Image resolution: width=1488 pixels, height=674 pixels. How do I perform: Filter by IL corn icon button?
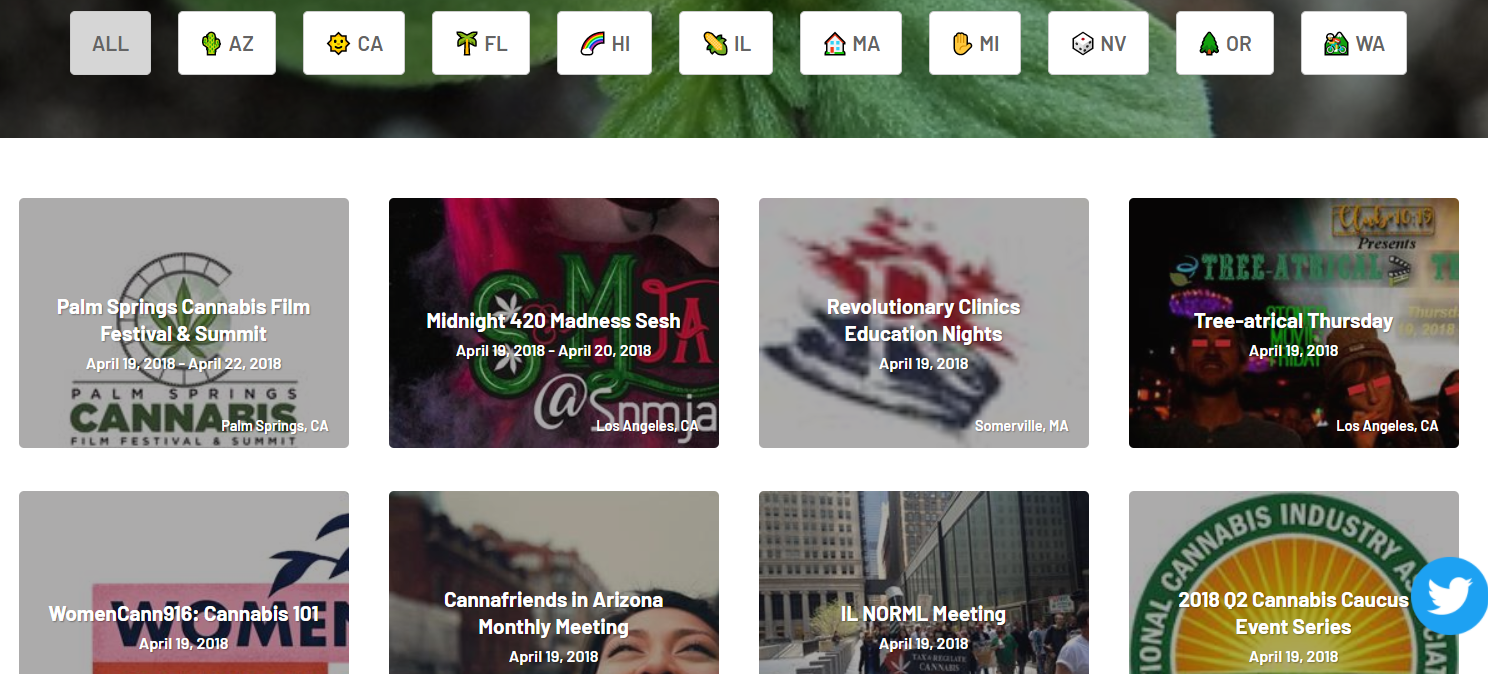pos(726,43)
